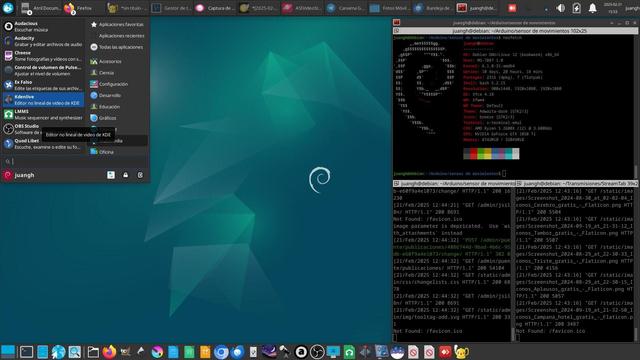Show Todas las aplicaciones category
This screenshot has width=640, height=360.
click(117, 47)
